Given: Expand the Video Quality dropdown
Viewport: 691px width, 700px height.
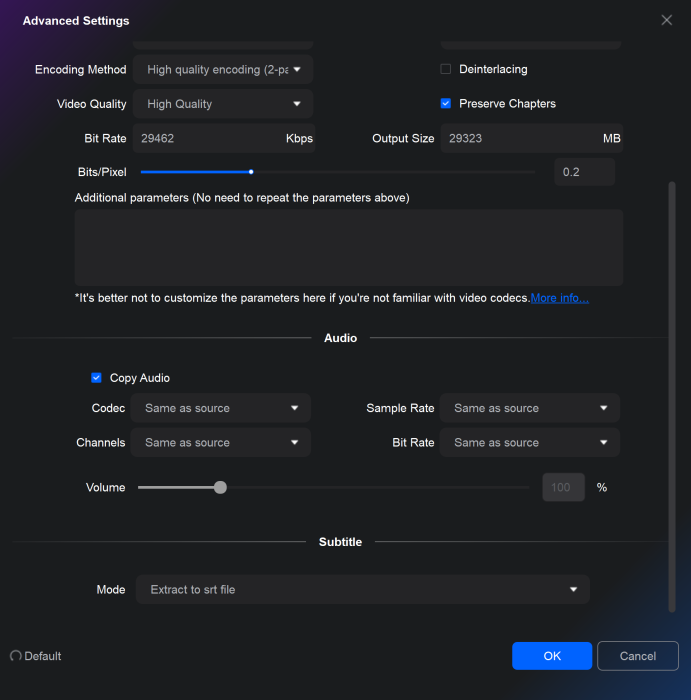Looking at the screenshot, I should [224, 104].
